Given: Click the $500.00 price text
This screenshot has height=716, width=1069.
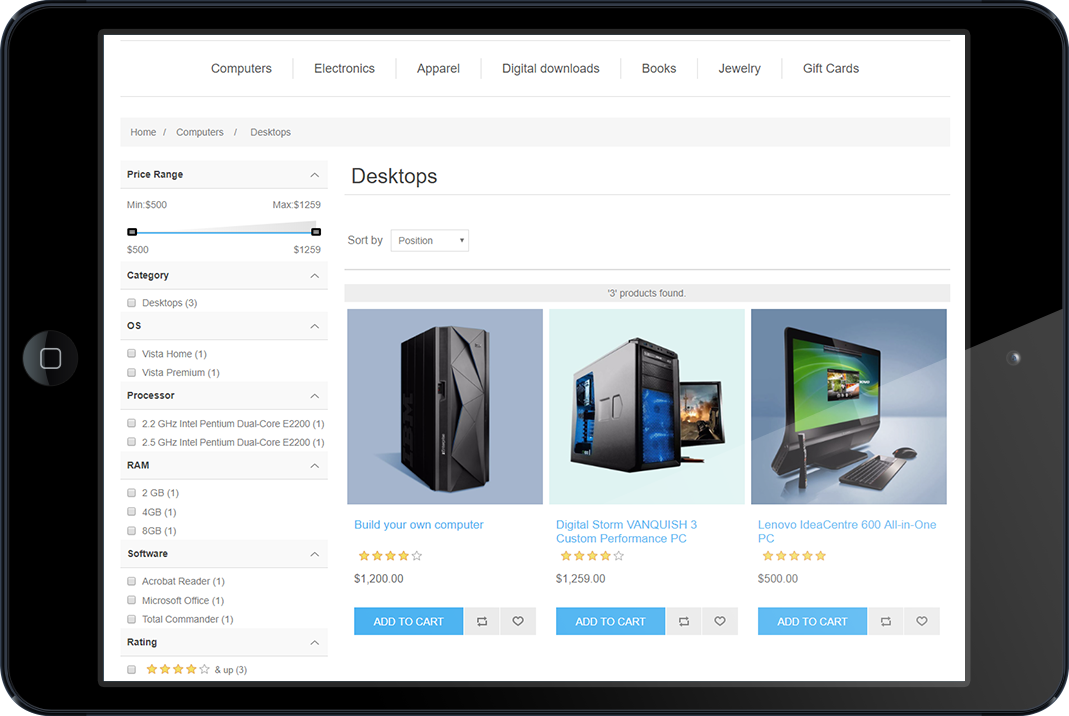Looking at the screenshot, I should tap(778, 579).
